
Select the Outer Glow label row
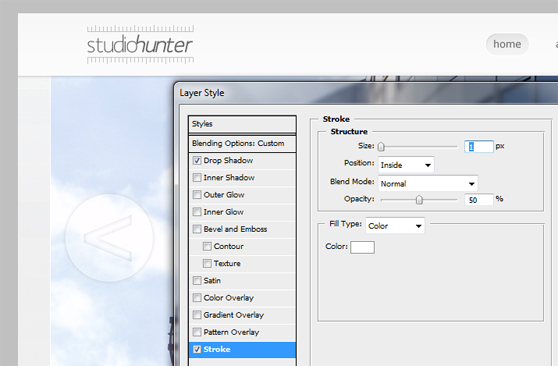[242, 195]
